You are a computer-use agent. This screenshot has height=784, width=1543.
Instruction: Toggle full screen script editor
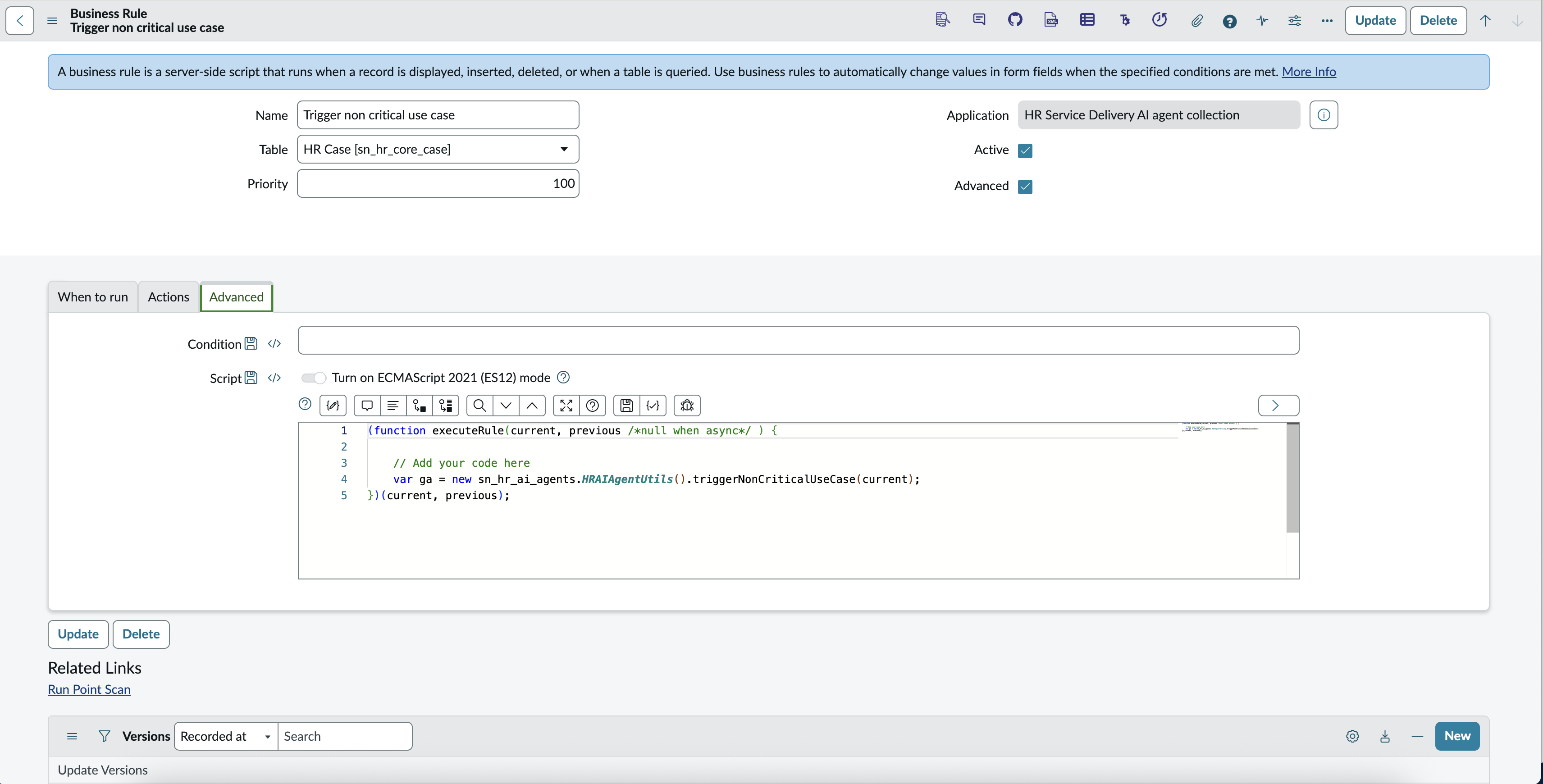[566, 406]
